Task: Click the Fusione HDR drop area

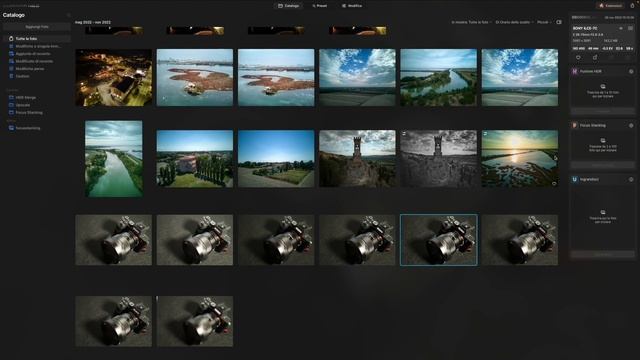Action: tap(602, 91)
